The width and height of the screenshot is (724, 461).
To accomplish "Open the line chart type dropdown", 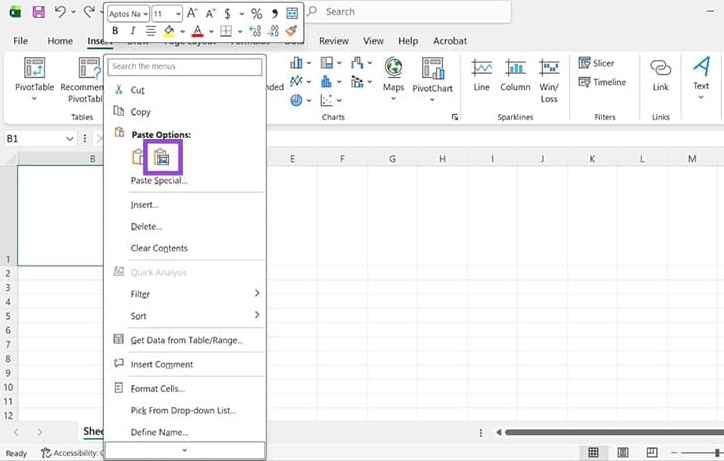I will [x=309, y=82].
